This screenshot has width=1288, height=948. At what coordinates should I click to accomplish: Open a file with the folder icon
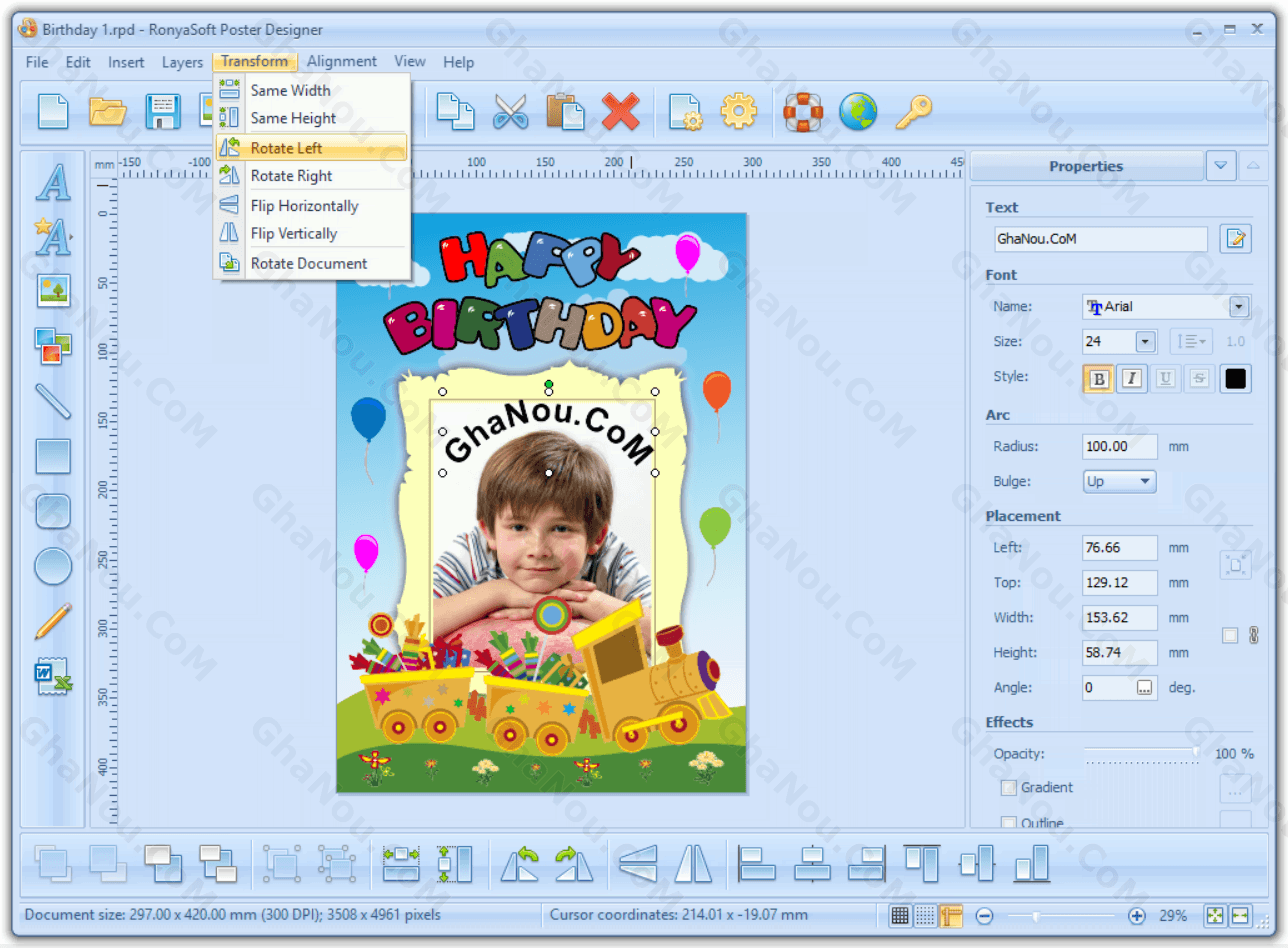pyautogui.click(x=108, y=110)
